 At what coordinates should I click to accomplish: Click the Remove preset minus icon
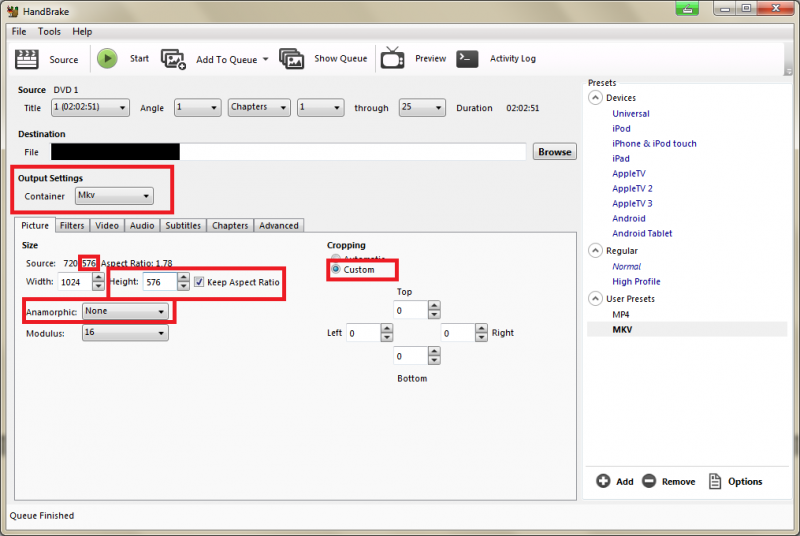click(x=648, y=481)
